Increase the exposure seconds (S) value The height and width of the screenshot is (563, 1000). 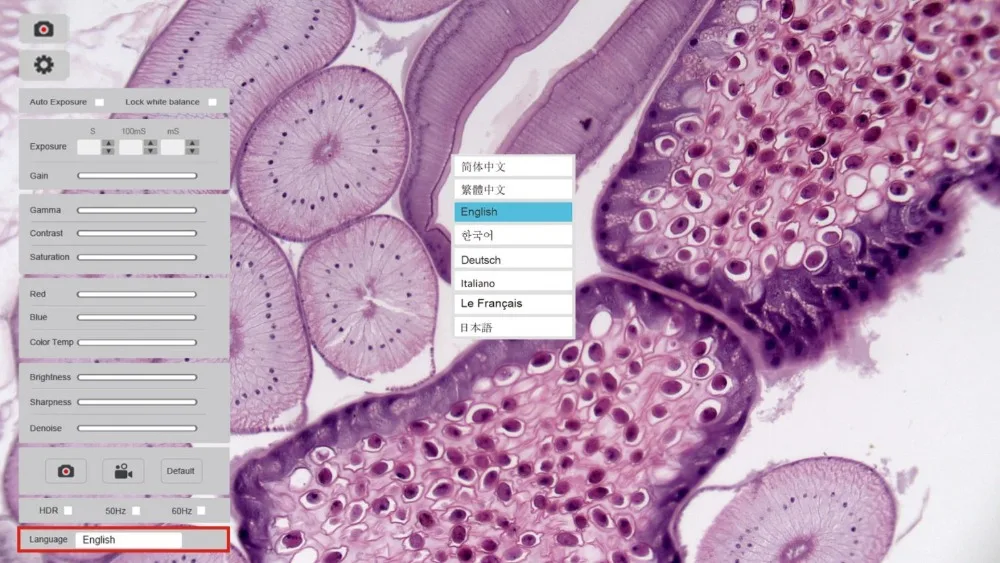click(x=108, y=143)
